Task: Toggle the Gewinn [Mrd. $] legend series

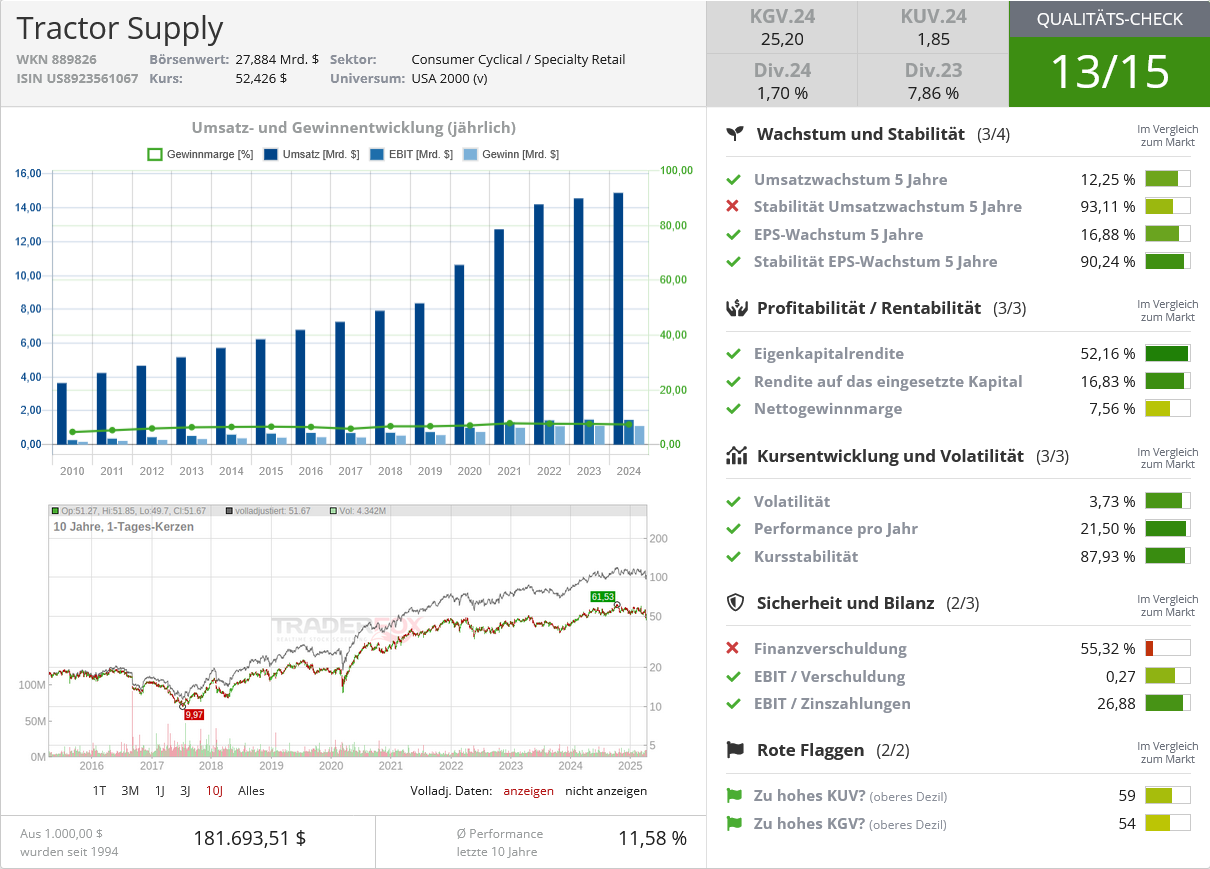Action: pyautogui.click(x=511, y=155)
